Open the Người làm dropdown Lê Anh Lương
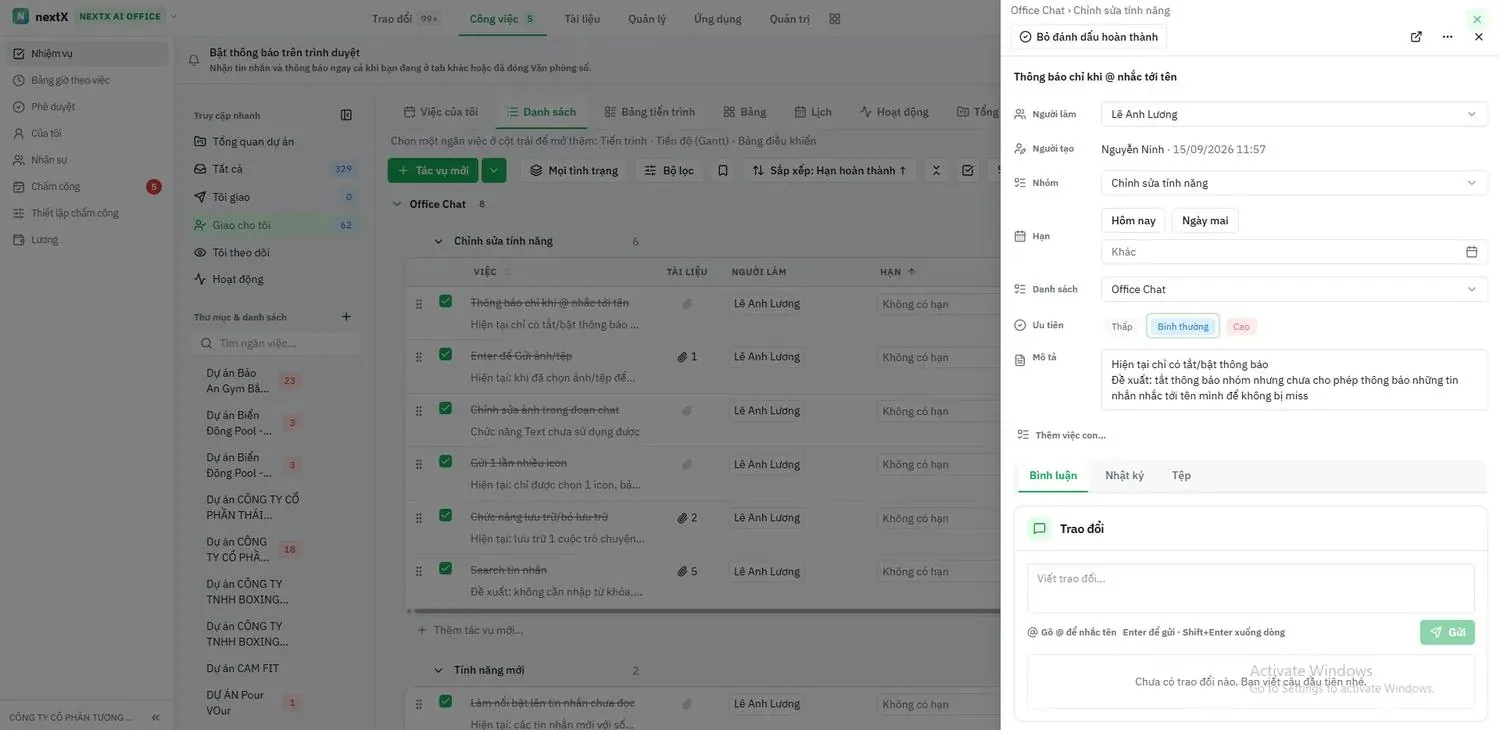This screenshot has width=1500, height=730. point(1294,114)
